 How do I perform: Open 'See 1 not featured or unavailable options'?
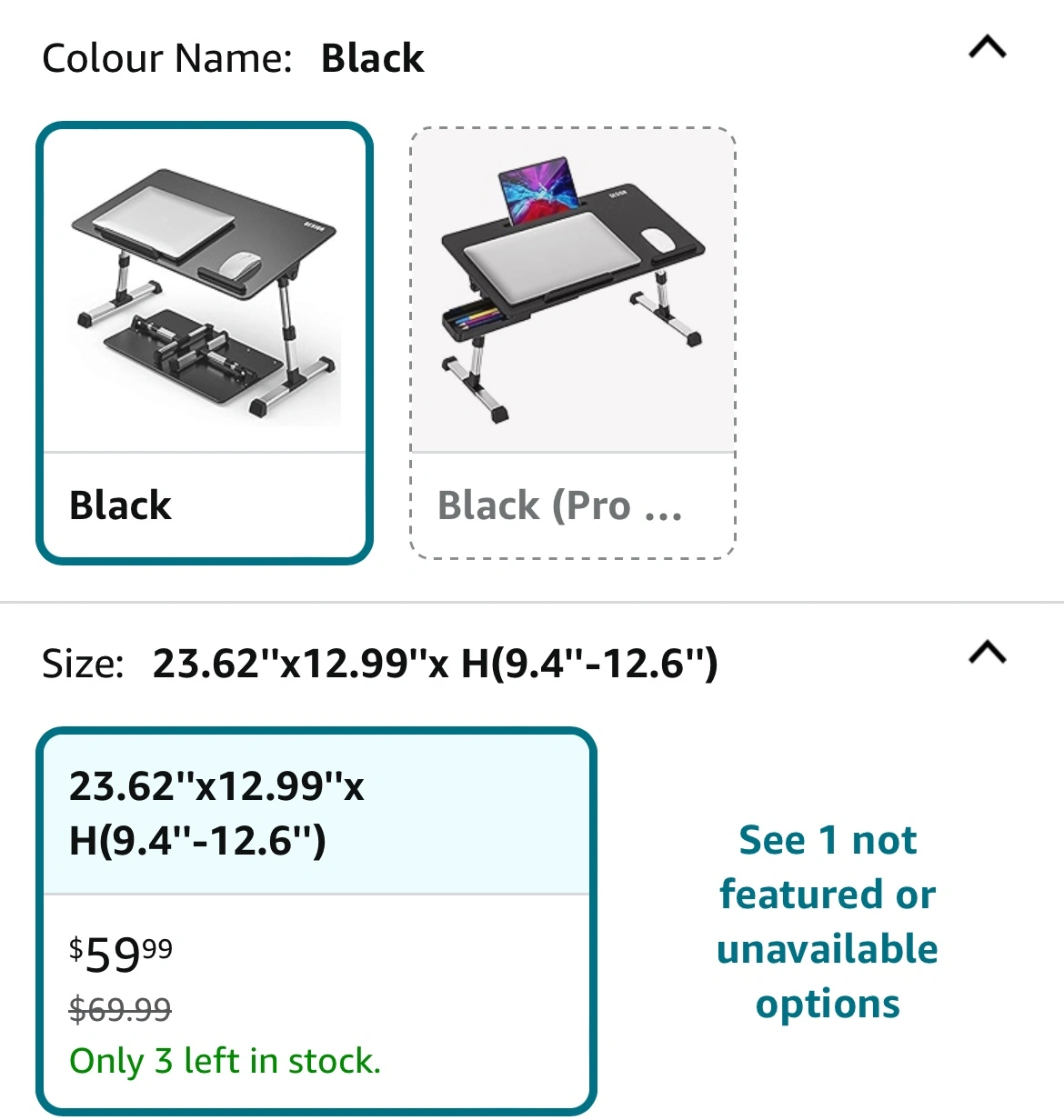[x=828, y=922]
